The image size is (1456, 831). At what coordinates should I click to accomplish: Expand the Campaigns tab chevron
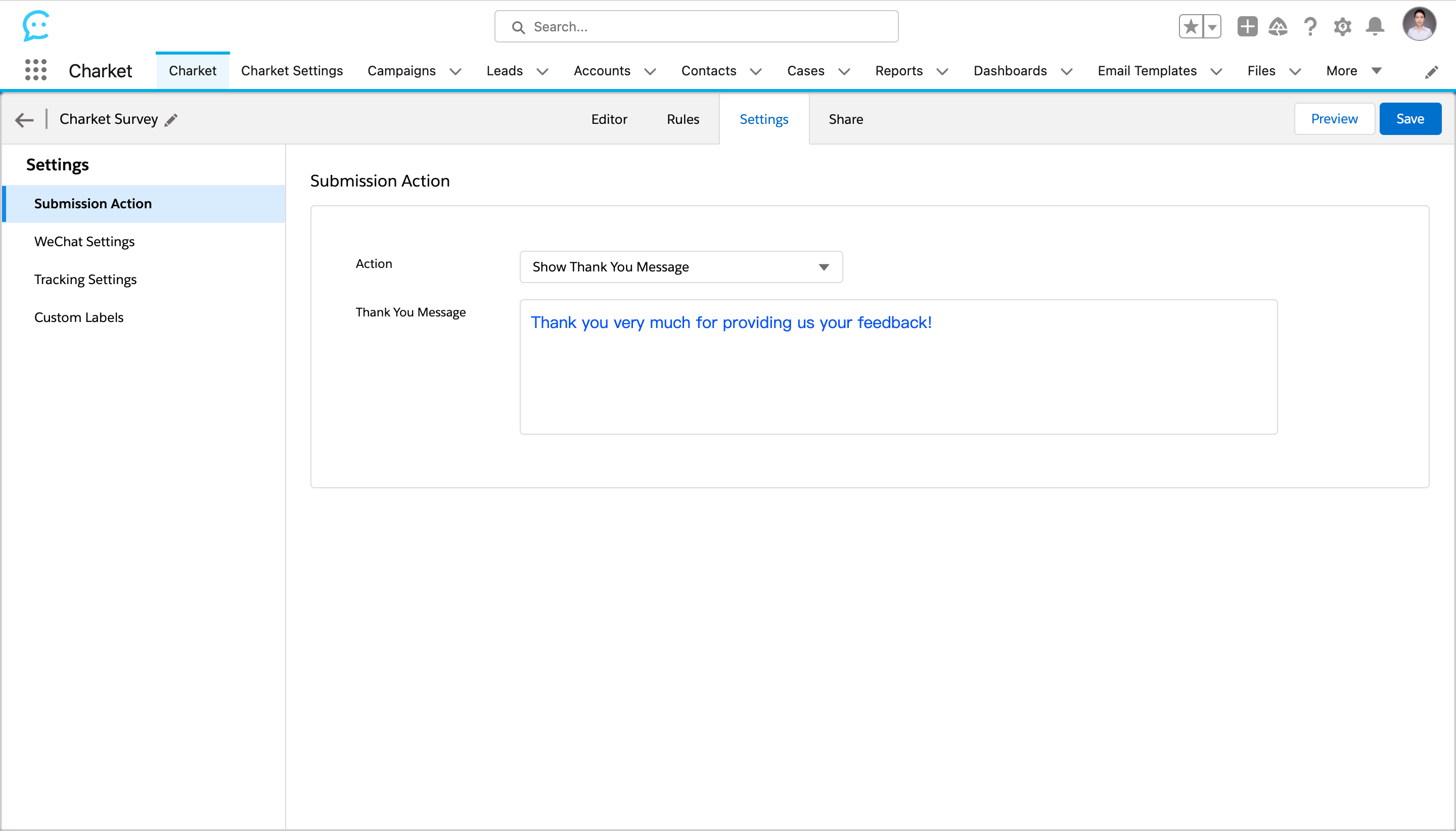(x=456, y=71)
